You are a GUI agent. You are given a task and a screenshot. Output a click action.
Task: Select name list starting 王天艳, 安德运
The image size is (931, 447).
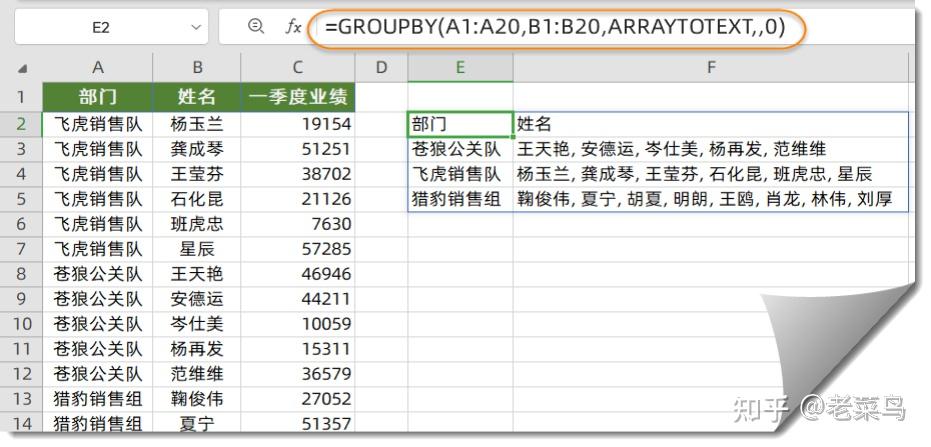[x=711, y=149]
